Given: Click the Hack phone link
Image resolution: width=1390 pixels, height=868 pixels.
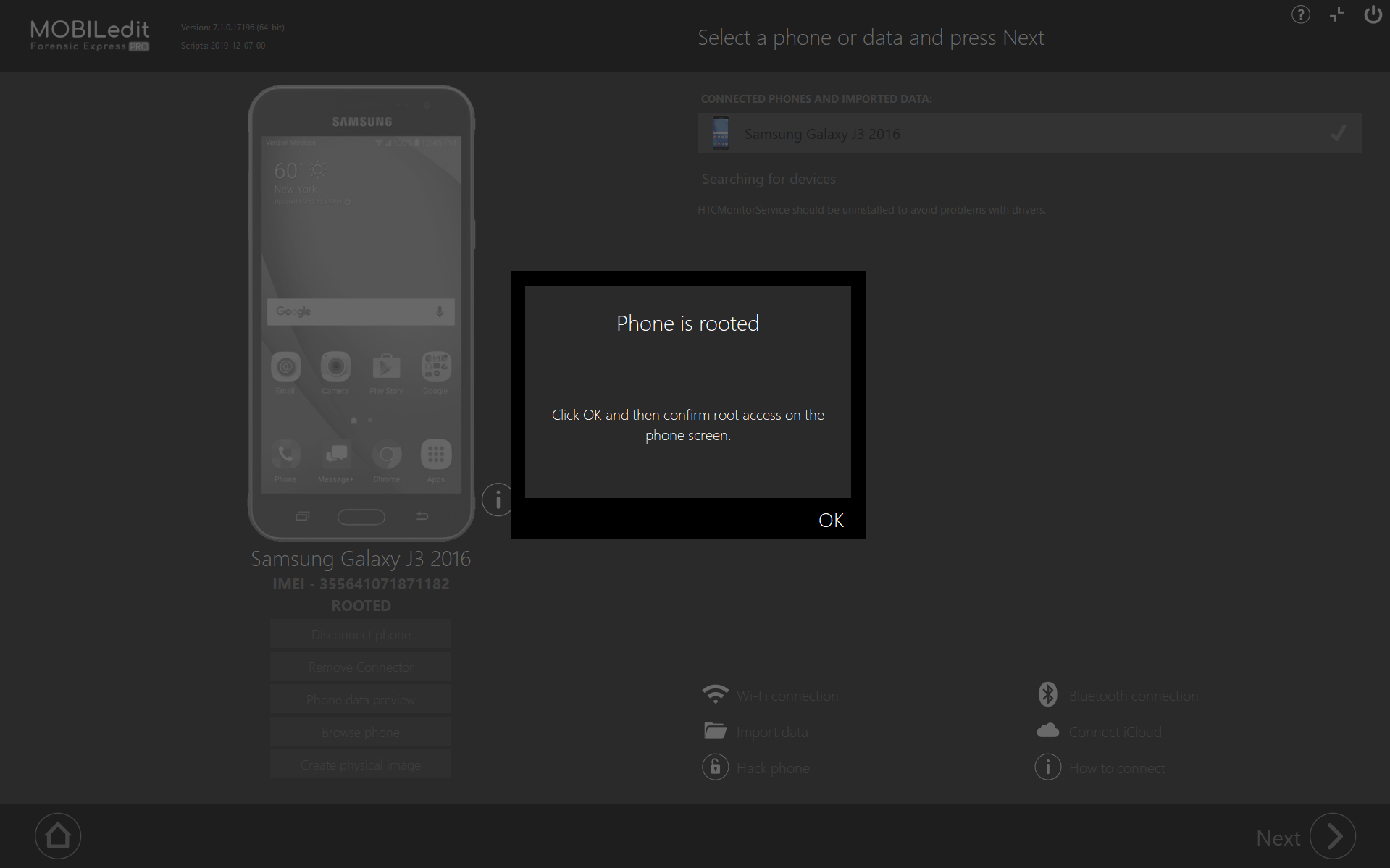Looking at the screenshot, I should 773,768.
